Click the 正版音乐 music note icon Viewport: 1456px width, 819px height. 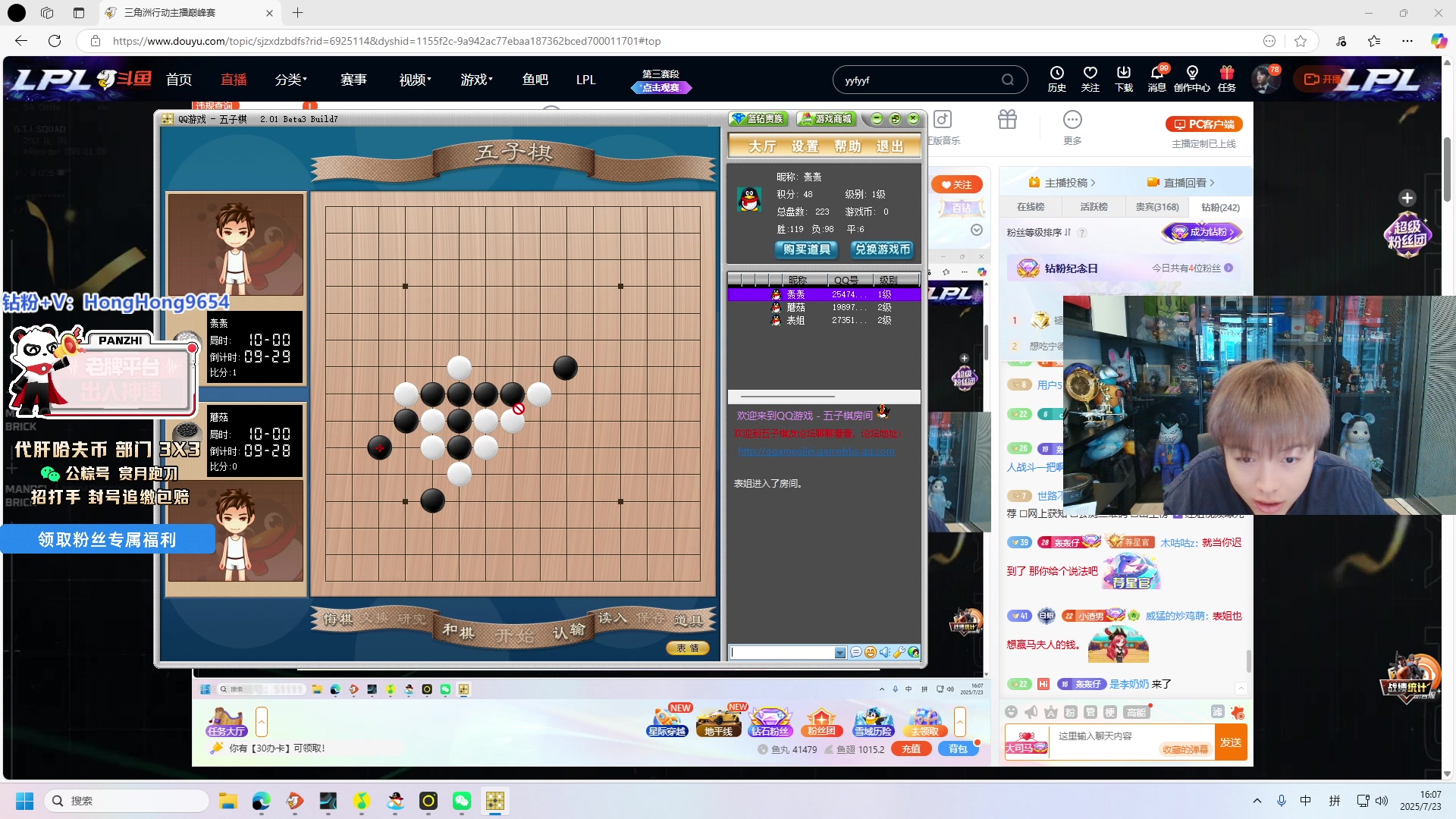tap(943, 119)
